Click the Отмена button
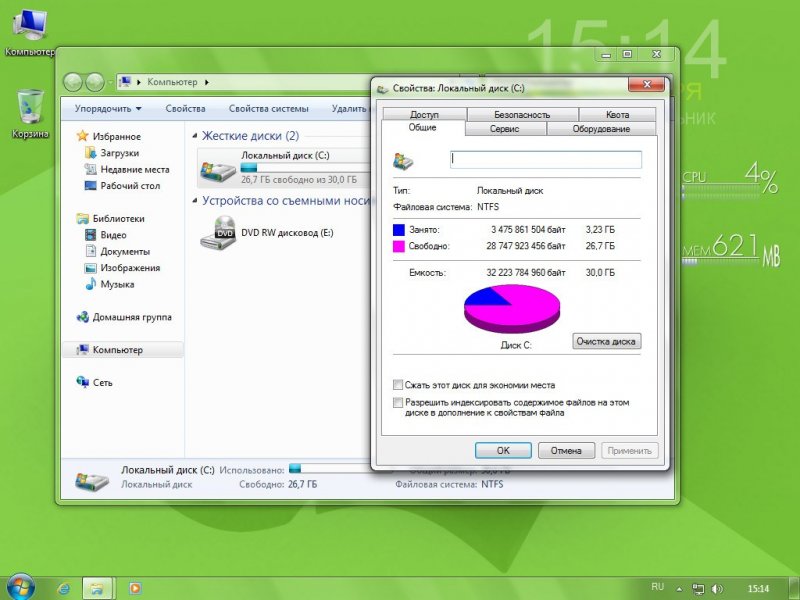Viewport: 800px width, 600px height. click(x=566, y=451)
